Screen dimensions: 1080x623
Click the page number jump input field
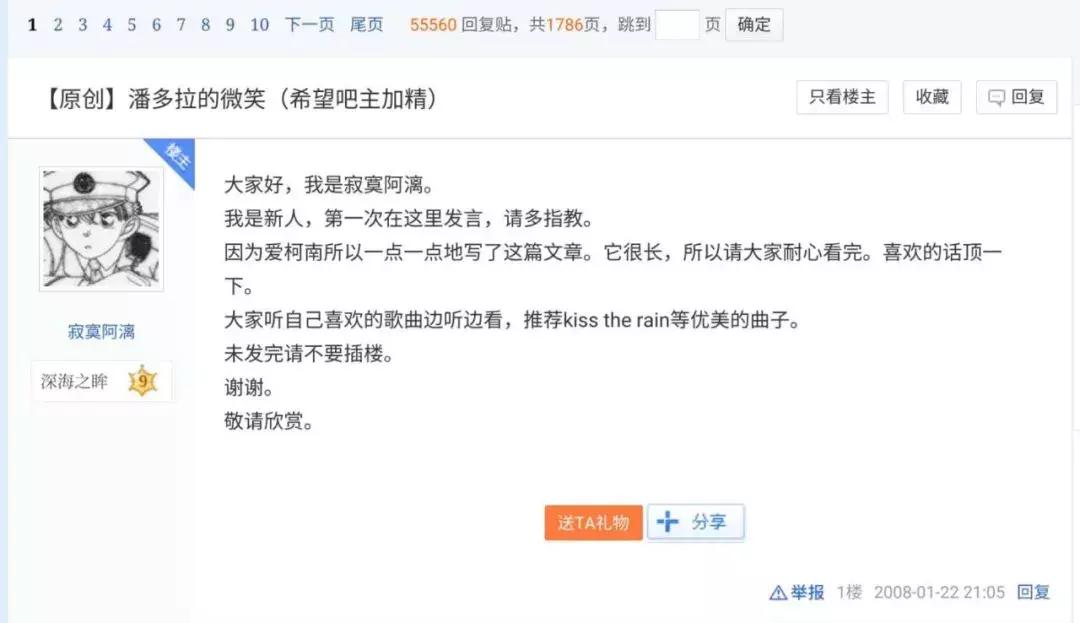[x=680, y=24]
